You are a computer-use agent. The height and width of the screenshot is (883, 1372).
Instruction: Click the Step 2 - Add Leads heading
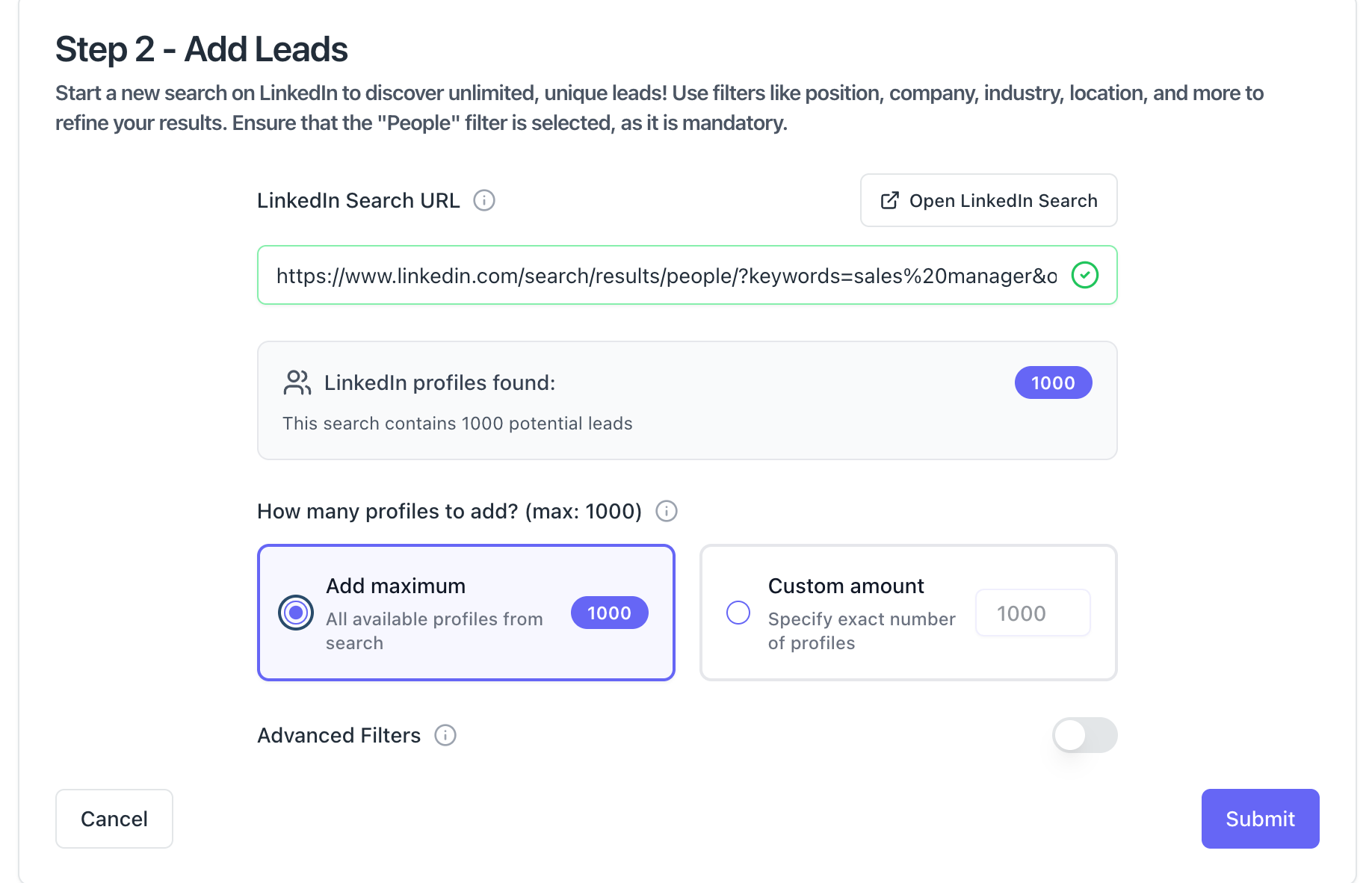[202, 49]
